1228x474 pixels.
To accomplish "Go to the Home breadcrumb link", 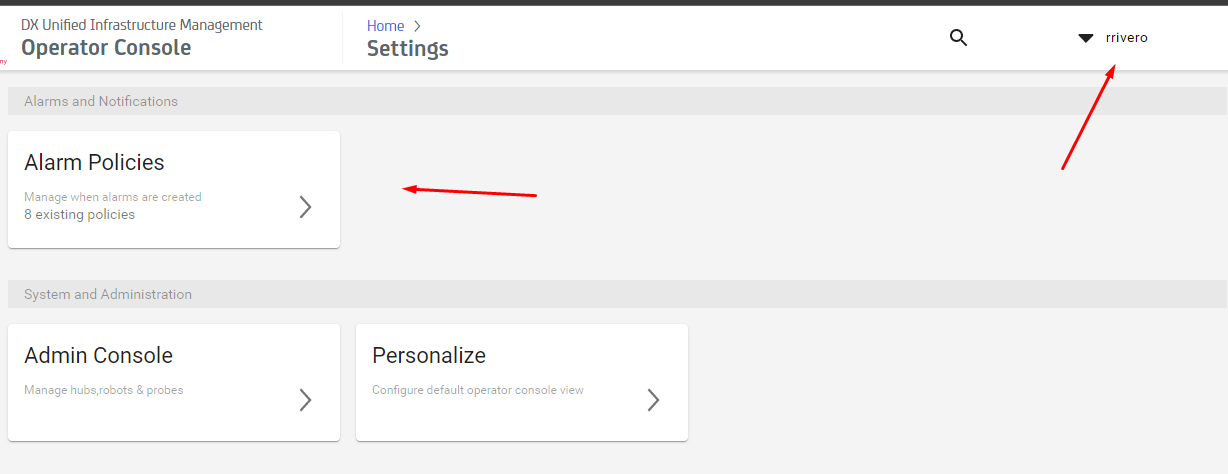I will (x=385, y=26).
